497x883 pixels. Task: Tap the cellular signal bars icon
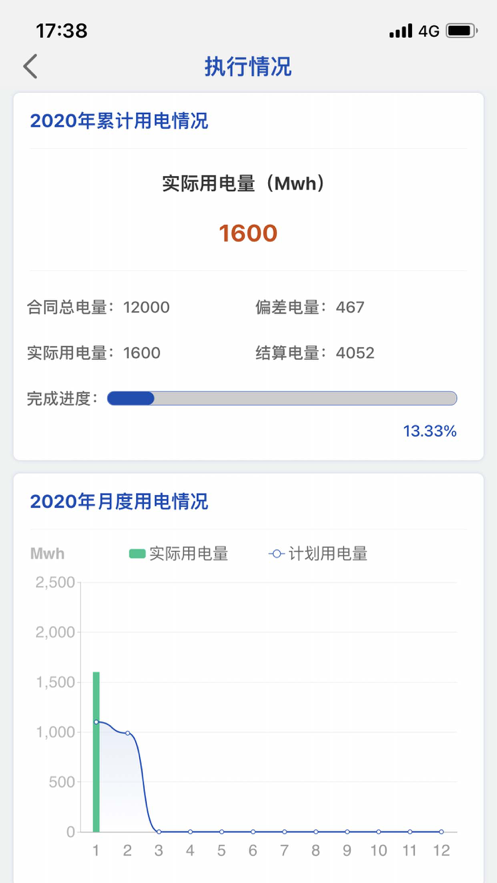tap(401, 31)
